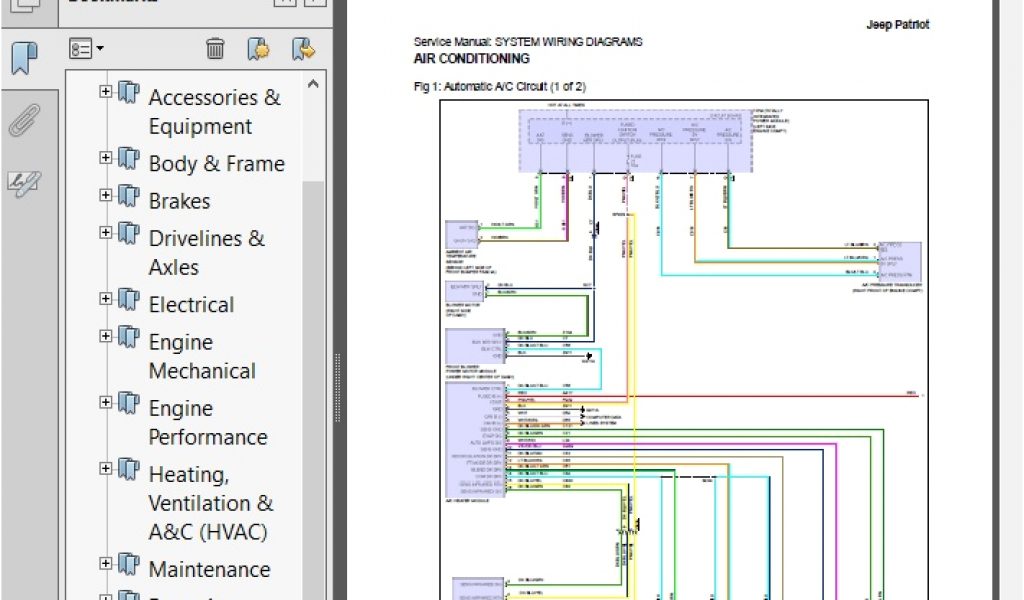The image size is (1024, 600).
Task: Expand the Engine Performance bookmark
Action: click(105, 402)
